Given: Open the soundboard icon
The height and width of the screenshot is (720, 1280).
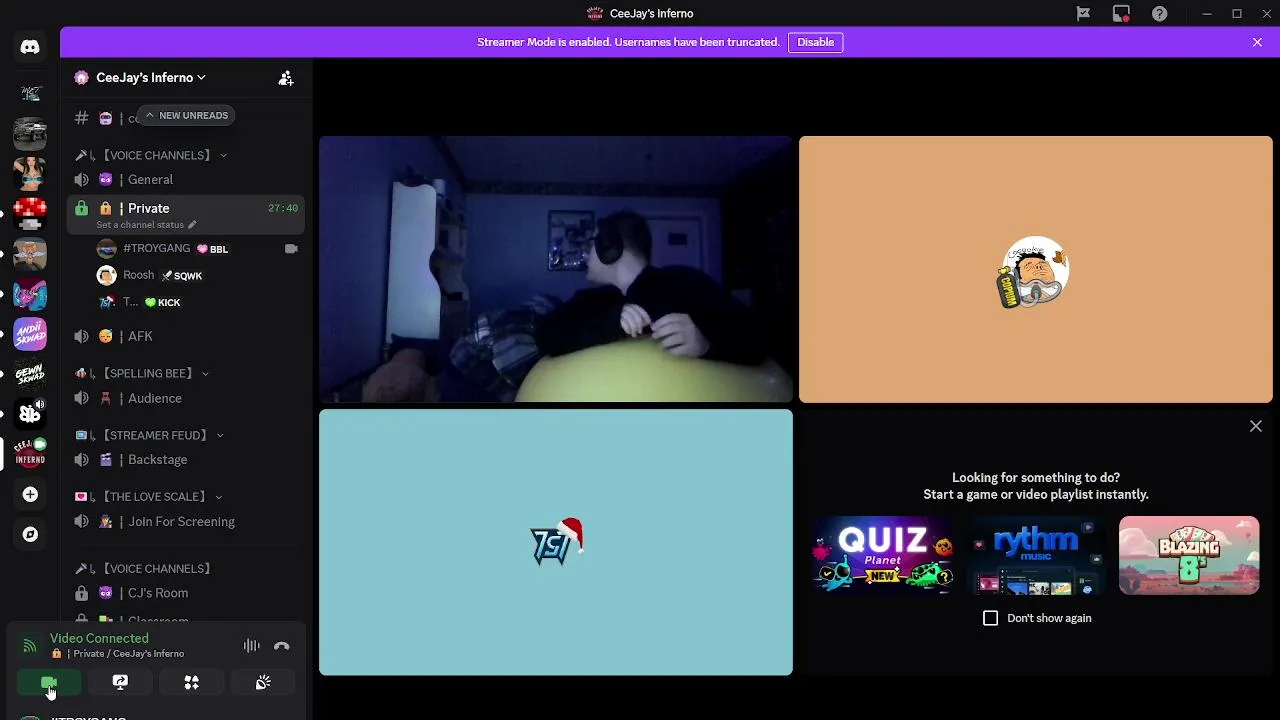Looking at the screenshot, I should click(x=263, y=682).
